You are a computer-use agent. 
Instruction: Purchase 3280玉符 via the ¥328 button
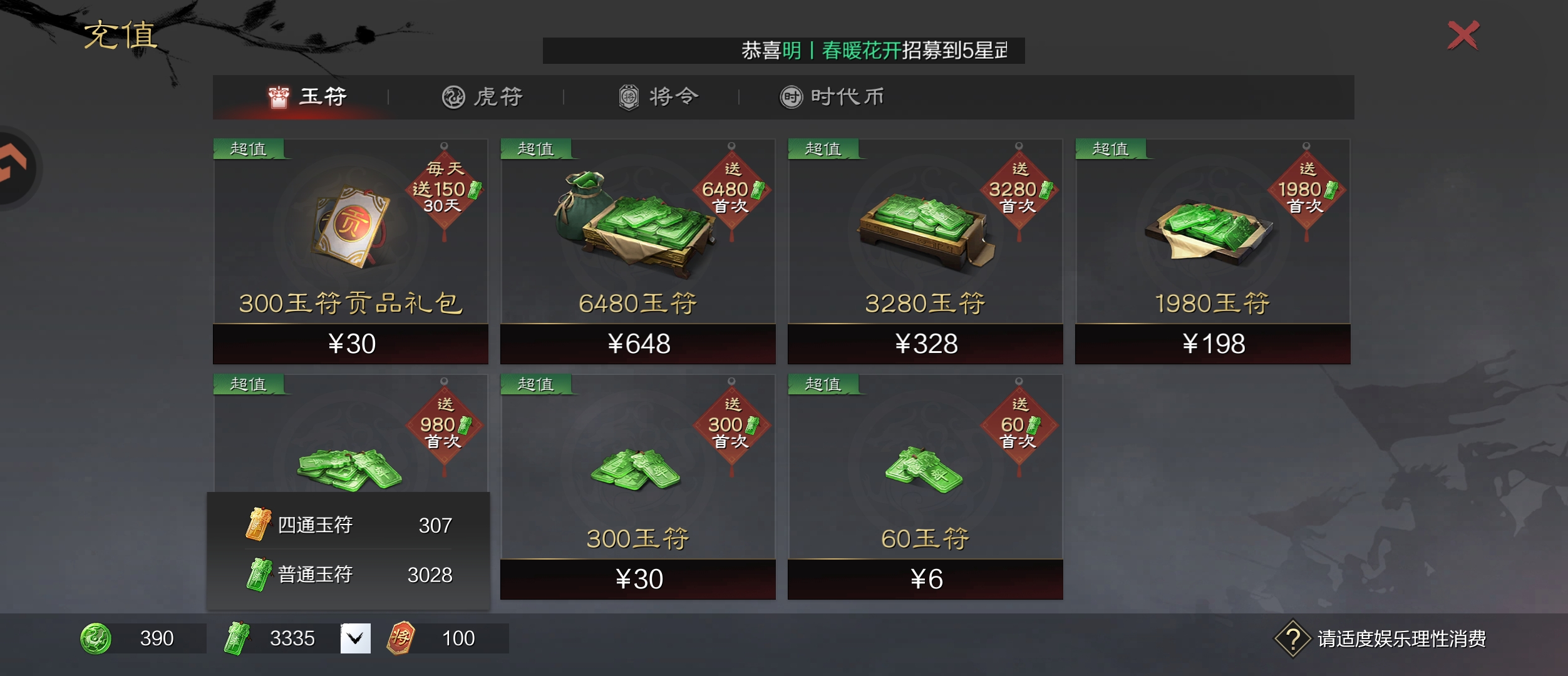926,344
